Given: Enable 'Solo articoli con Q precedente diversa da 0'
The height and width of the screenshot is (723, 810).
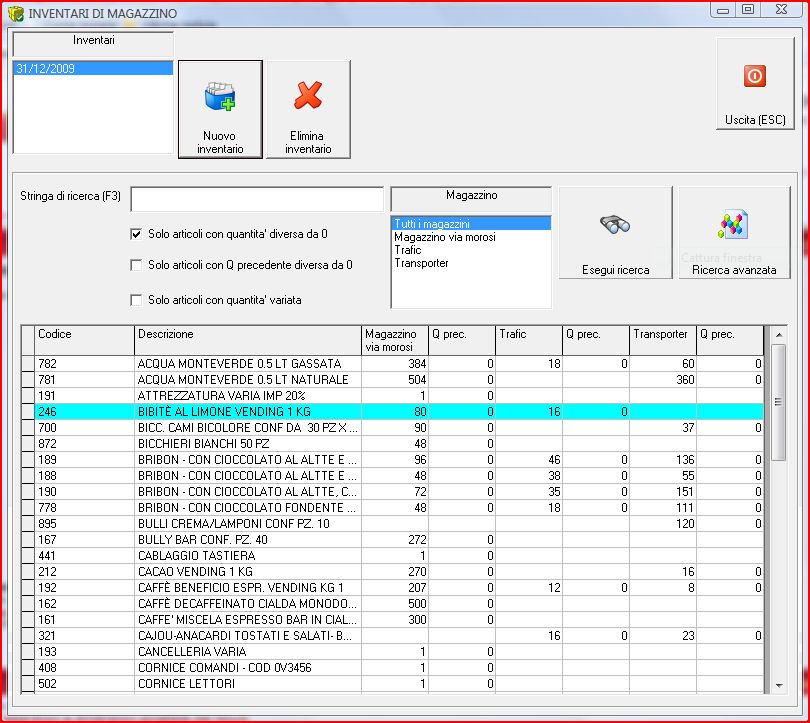Looking at the screenshot, I should 137,266.
